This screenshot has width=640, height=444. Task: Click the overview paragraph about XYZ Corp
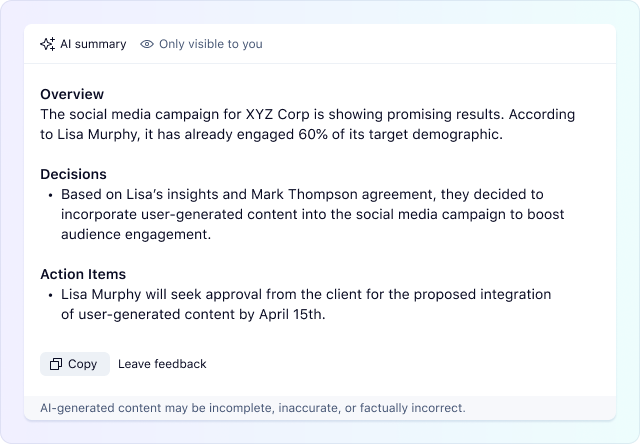point(318,124)
